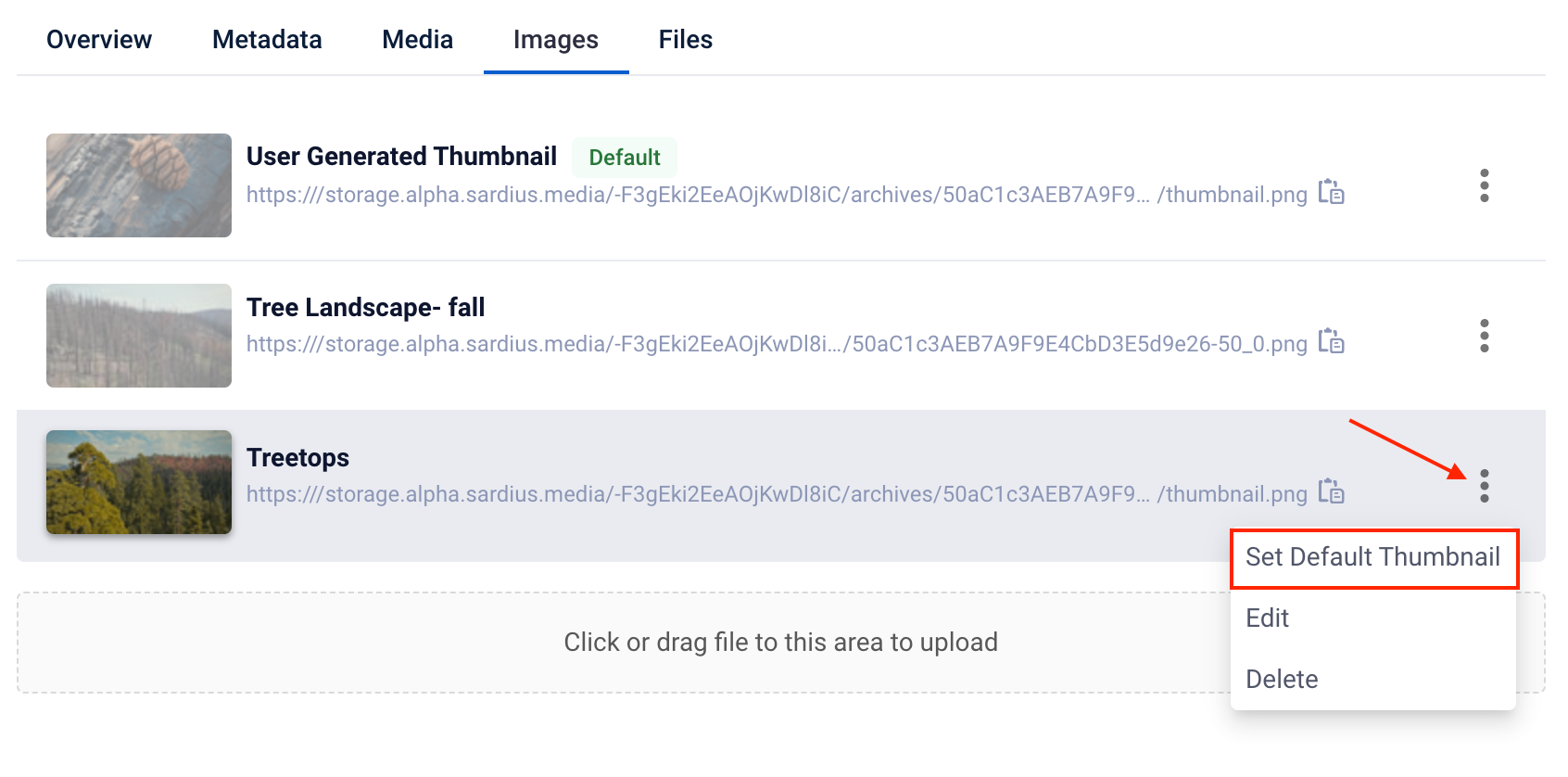1568x777 pixels.
Task: Open the User Generated Thumbnail storage URL
Action: (x=777, y=195)
